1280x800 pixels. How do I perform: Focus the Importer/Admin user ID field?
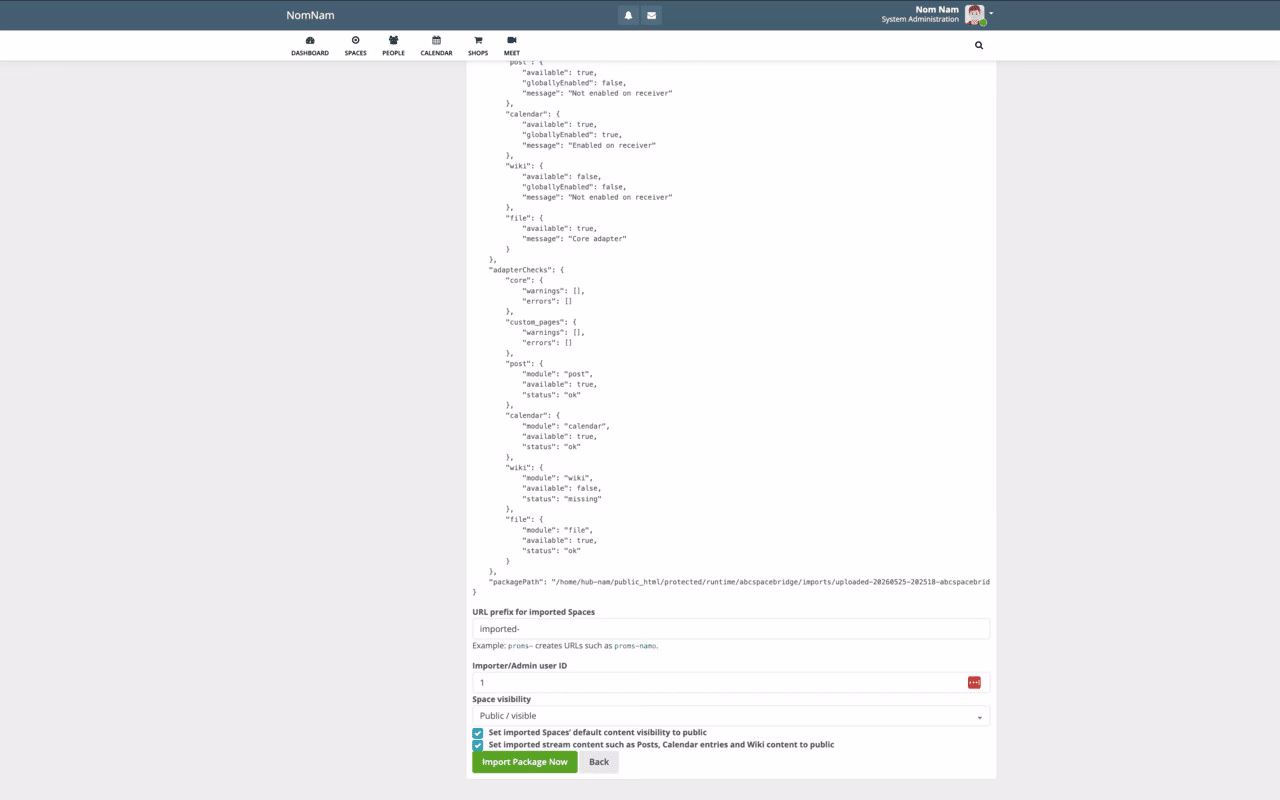pyautogui.click(x=731, y=682)
